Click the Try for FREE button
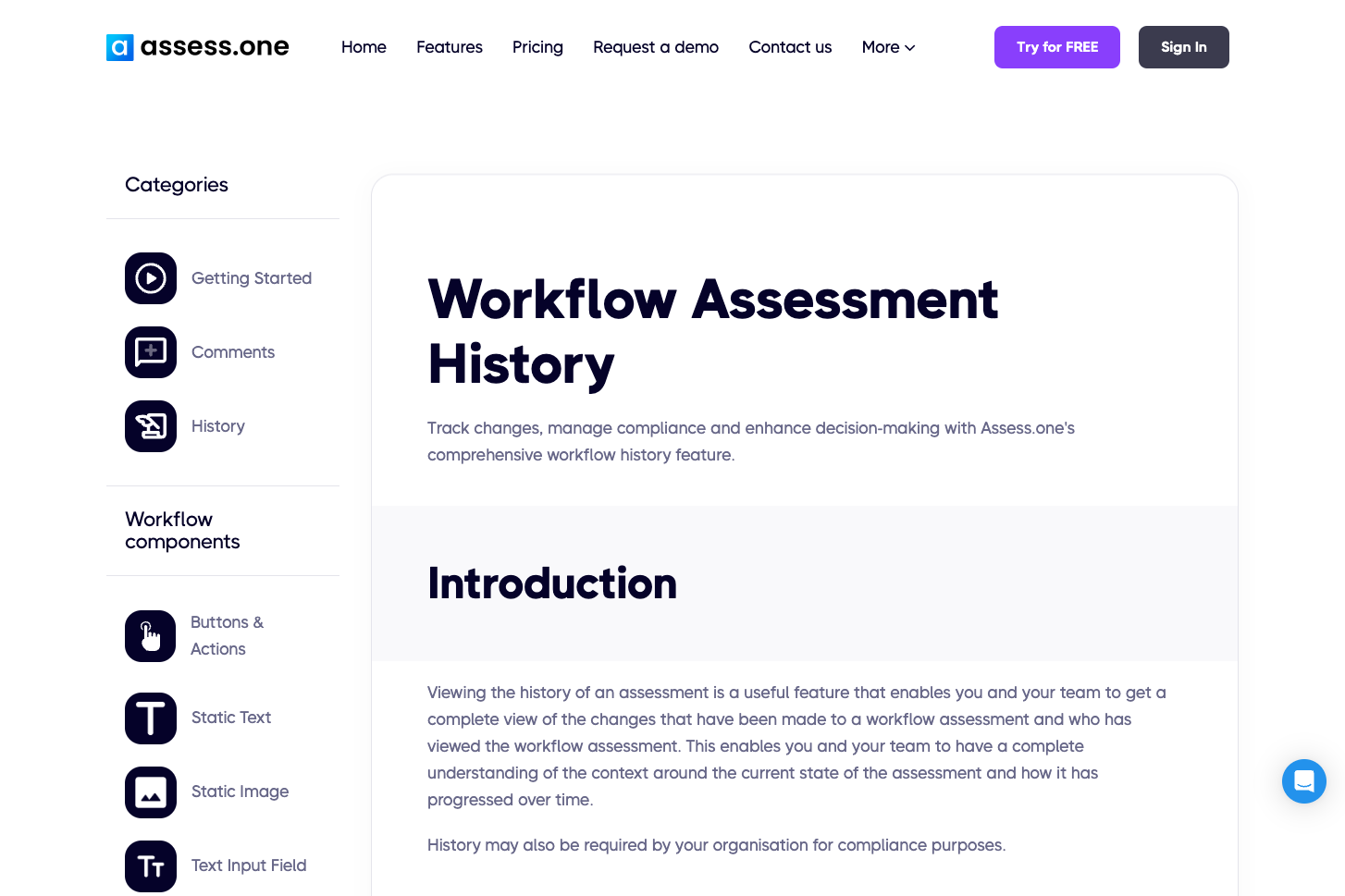The height and width of the screenshot is (896, 1345). point(1057,47)
